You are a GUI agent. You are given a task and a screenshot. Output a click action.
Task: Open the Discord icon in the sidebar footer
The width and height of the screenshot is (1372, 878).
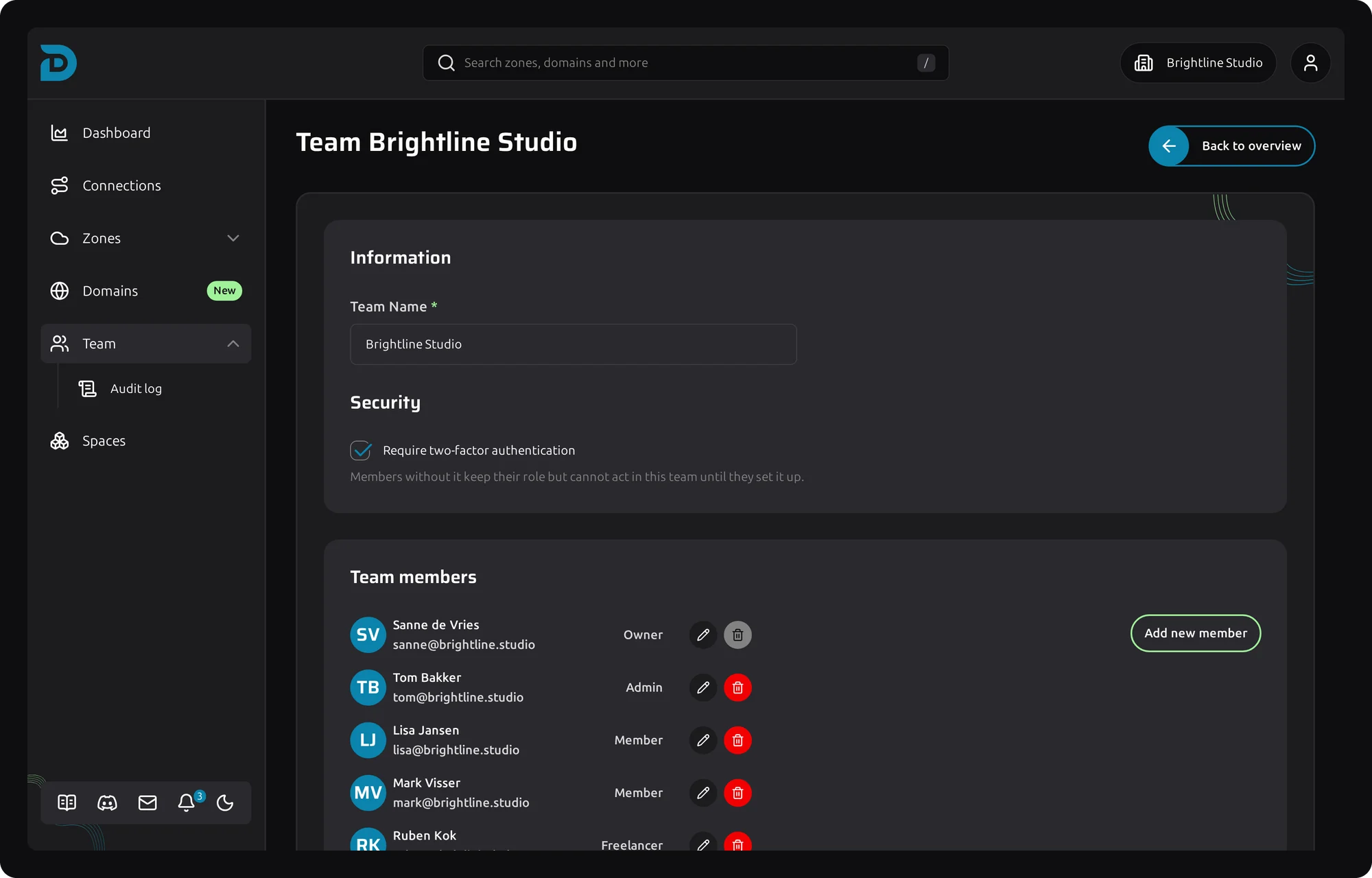point(107,803)
